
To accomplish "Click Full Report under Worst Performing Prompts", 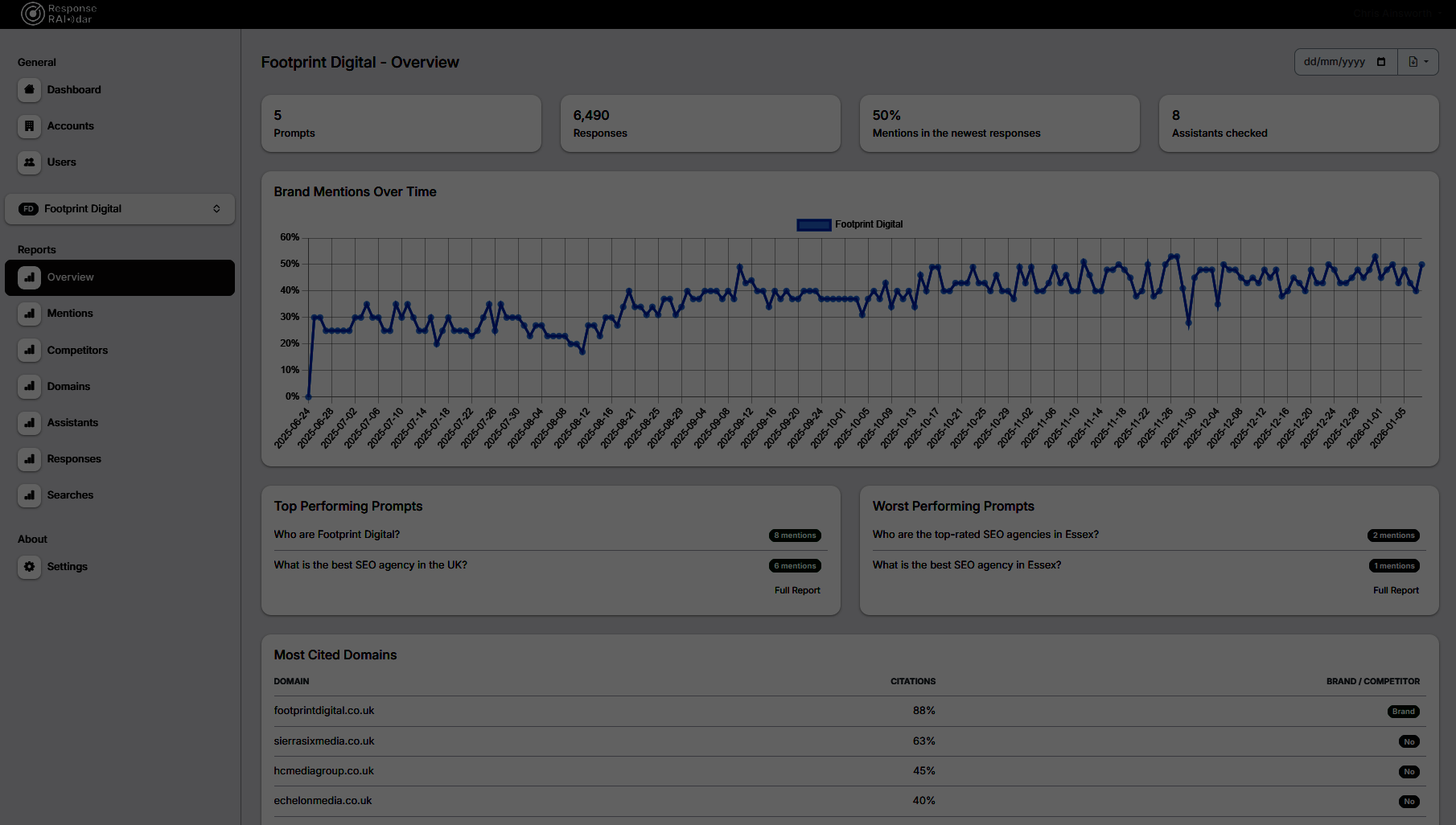I will click(x=1396, y=589).
